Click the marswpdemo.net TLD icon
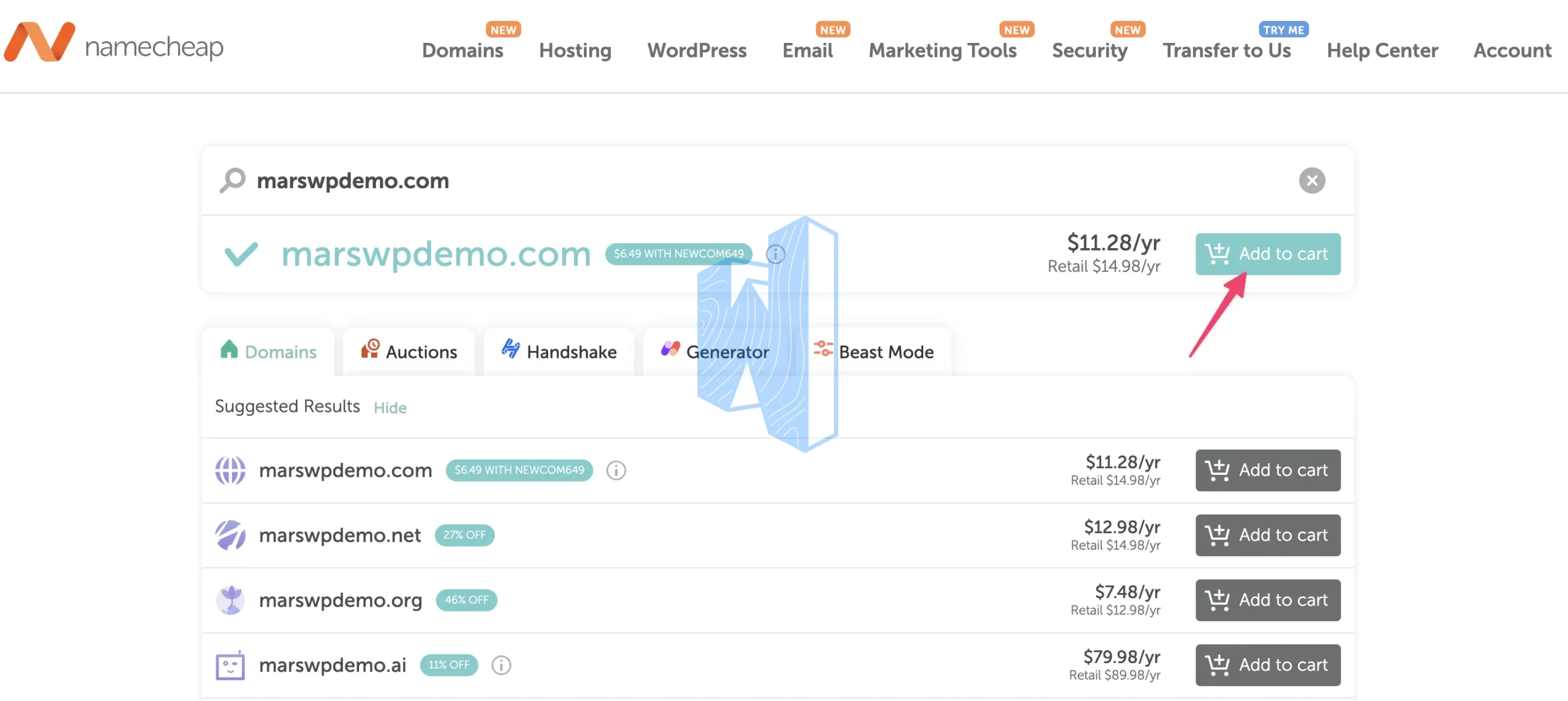This screenshot has height=701, width=1568. coord(230,535)
